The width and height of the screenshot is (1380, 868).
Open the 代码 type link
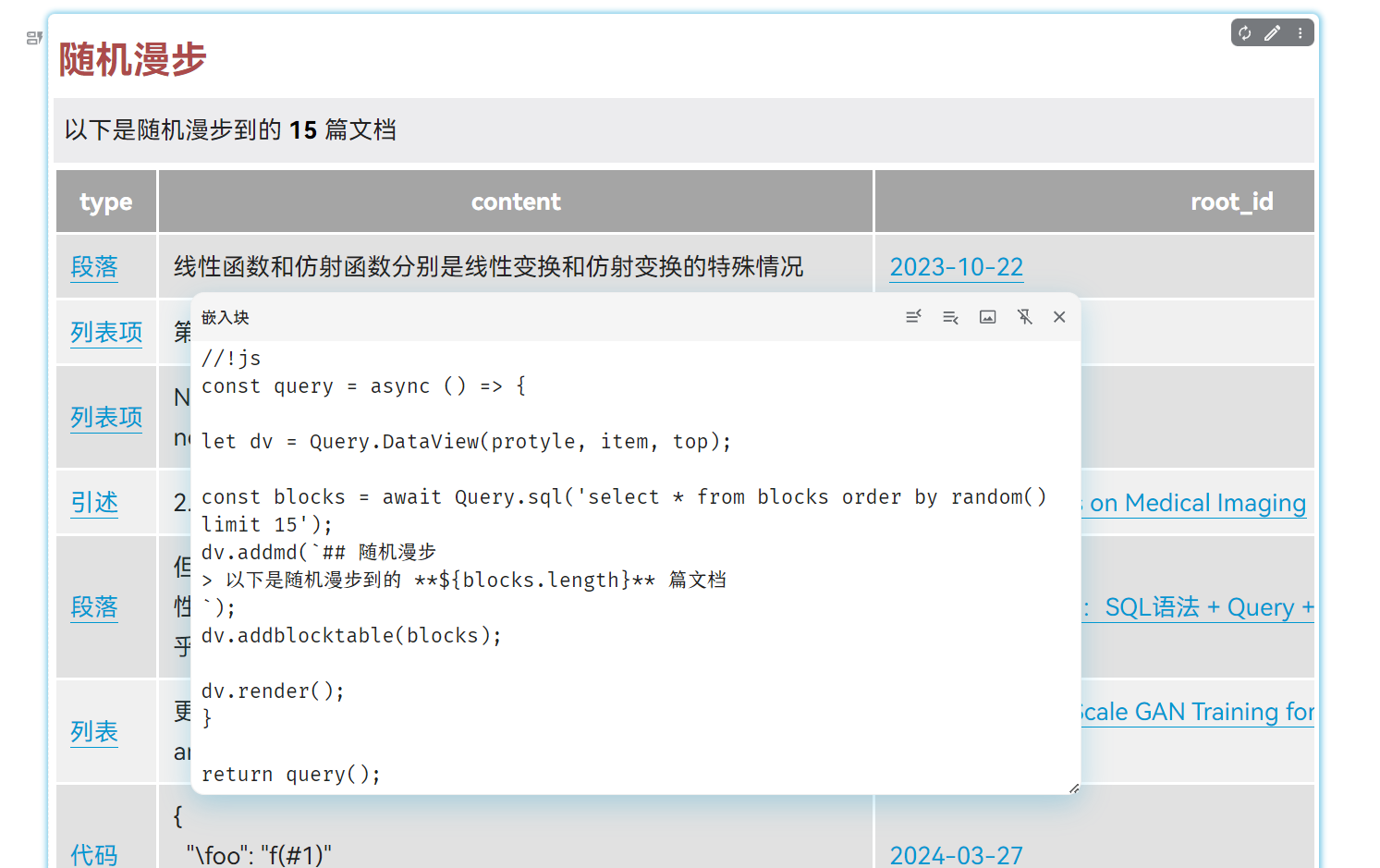click(94, 855)
